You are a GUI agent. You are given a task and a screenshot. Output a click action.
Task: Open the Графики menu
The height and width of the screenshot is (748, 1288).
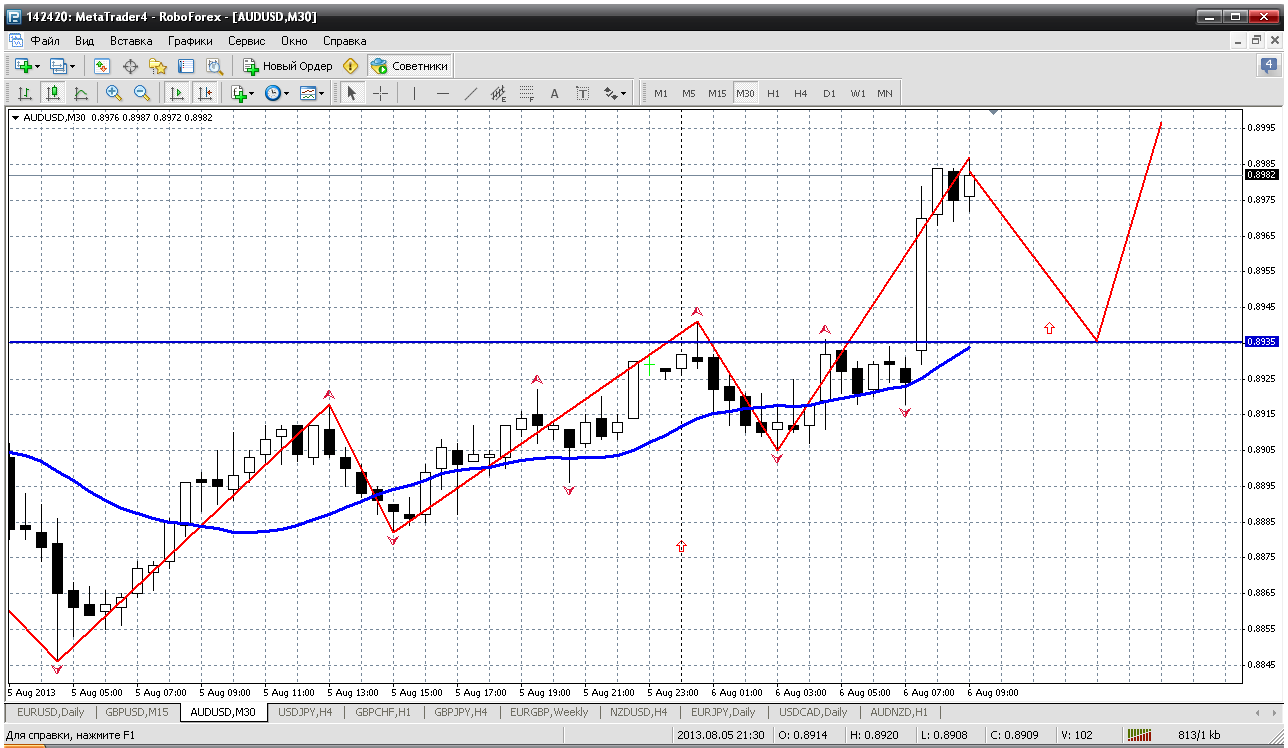[x=190, y=41]
